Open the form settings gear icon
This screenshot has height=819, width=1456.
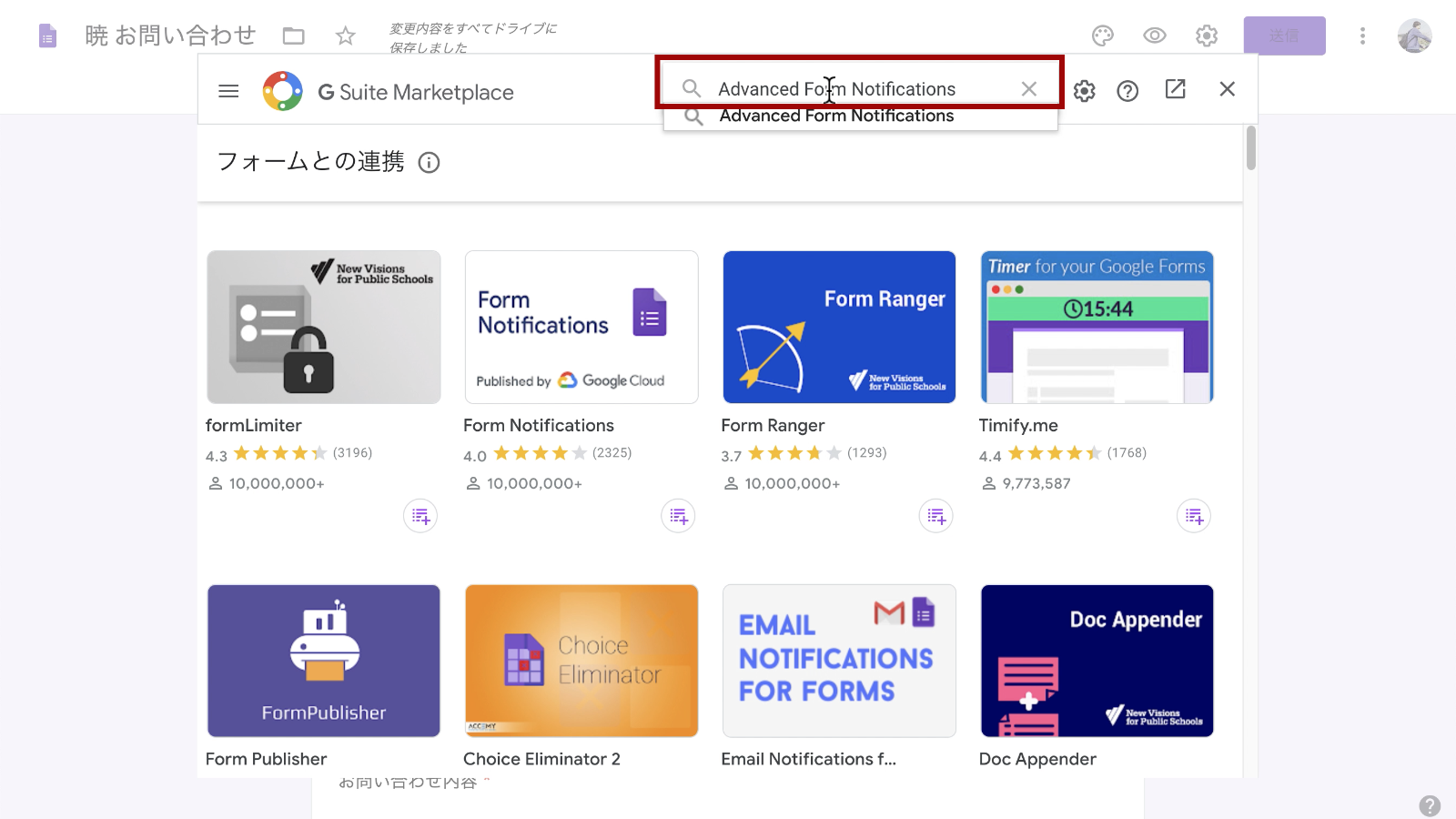(x=1207, y=35)
